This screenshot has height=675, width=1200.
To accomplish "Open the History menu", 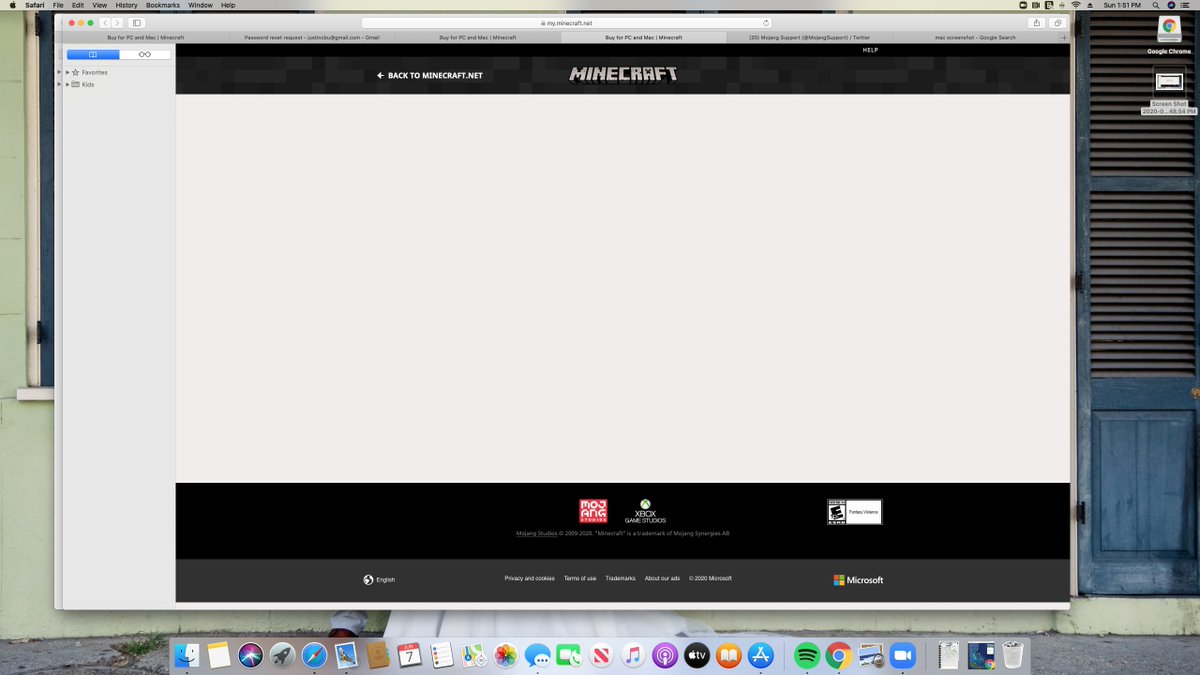I will click(x=126, y=5).
